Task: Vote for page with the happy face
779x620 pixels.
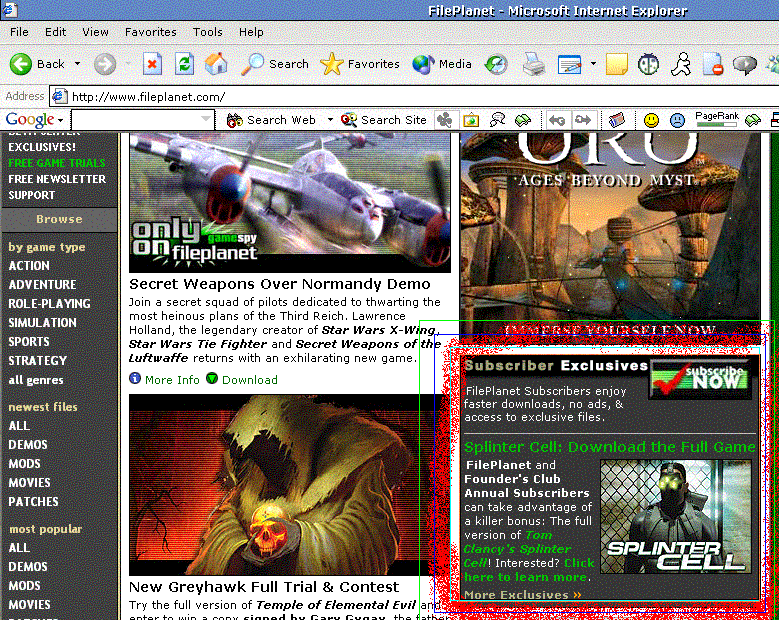Action: pyautogui.click(x=651, y=120)
